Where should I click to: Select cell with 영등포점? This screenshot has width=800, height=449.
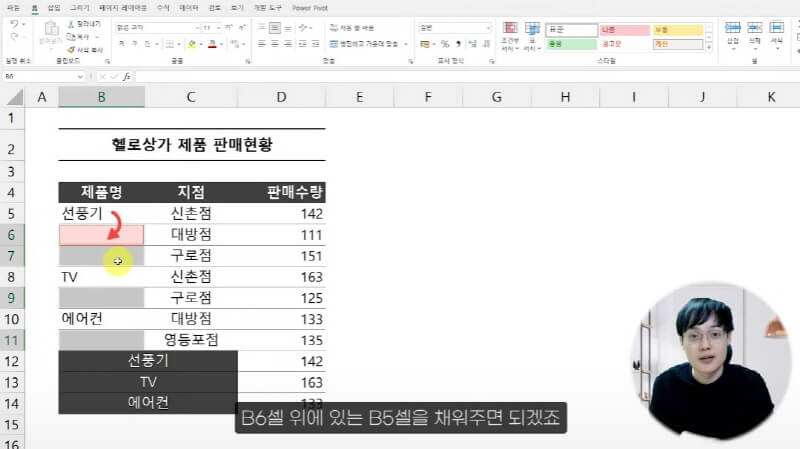(x=191, y=340)
